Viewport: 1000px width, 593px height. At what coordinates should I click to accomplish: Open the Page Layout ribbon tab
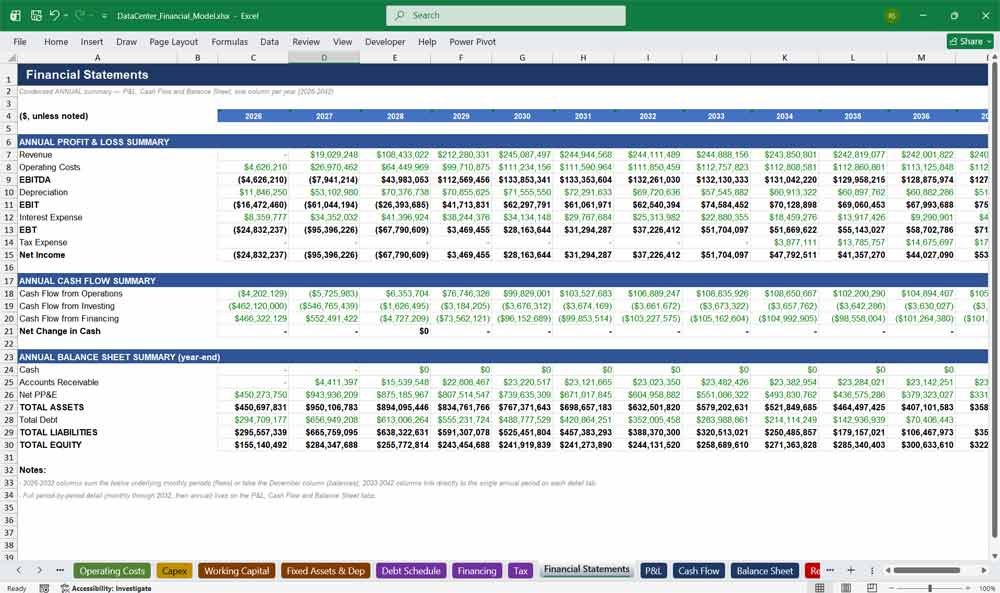(173, 41)
